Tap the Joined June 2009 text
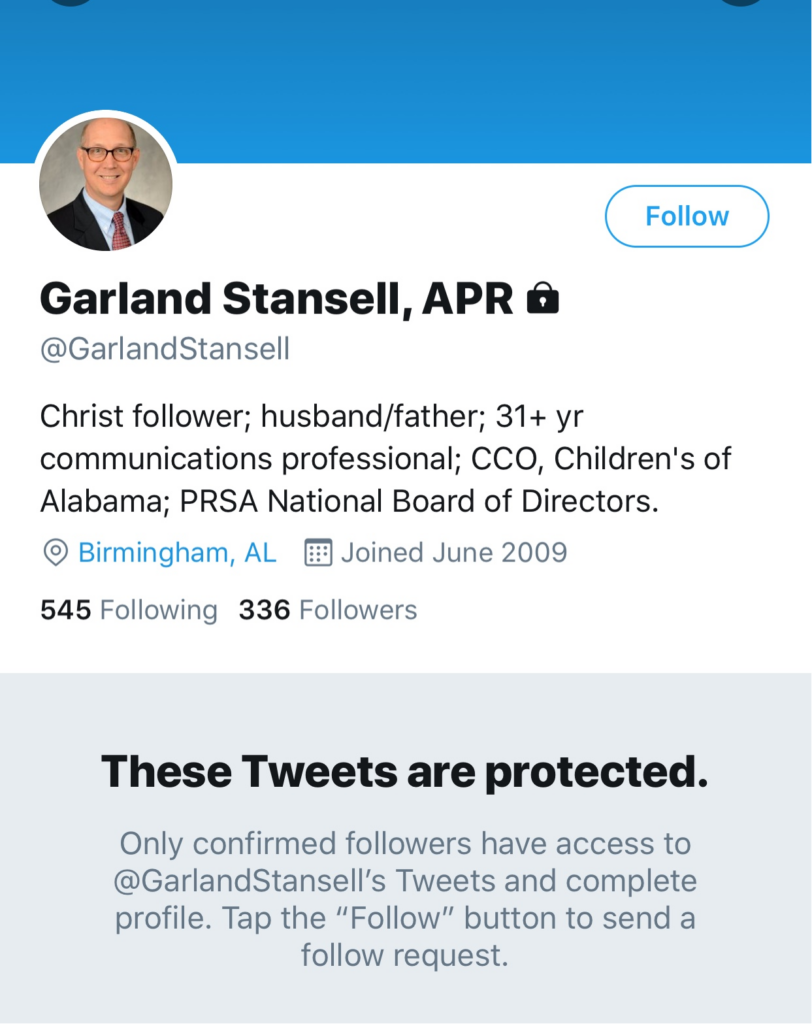This screenshot has width=812, height=1024. click(454, 552)
